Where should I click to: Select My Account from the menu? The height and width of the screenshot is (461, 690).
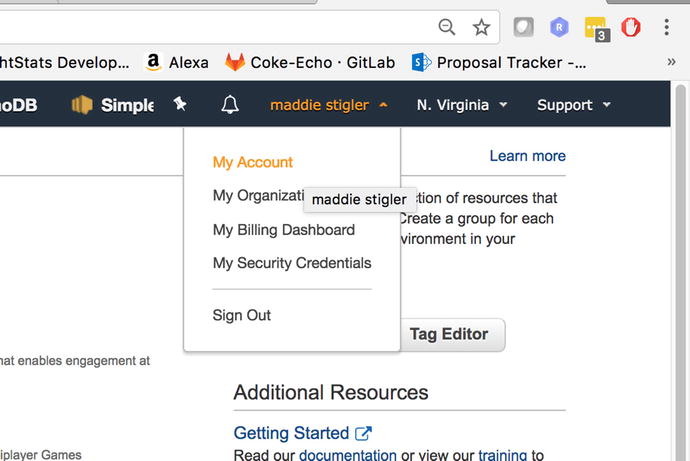[253, 162]
